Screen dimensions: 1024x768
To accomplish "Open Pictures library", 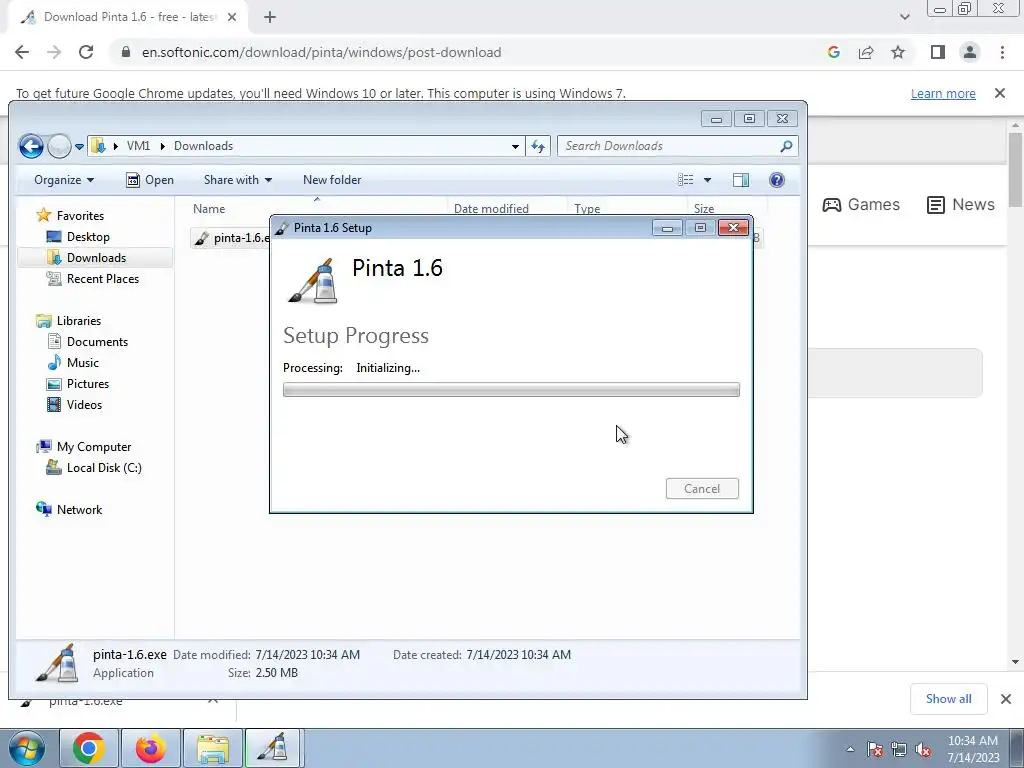I will click(88, 384).
